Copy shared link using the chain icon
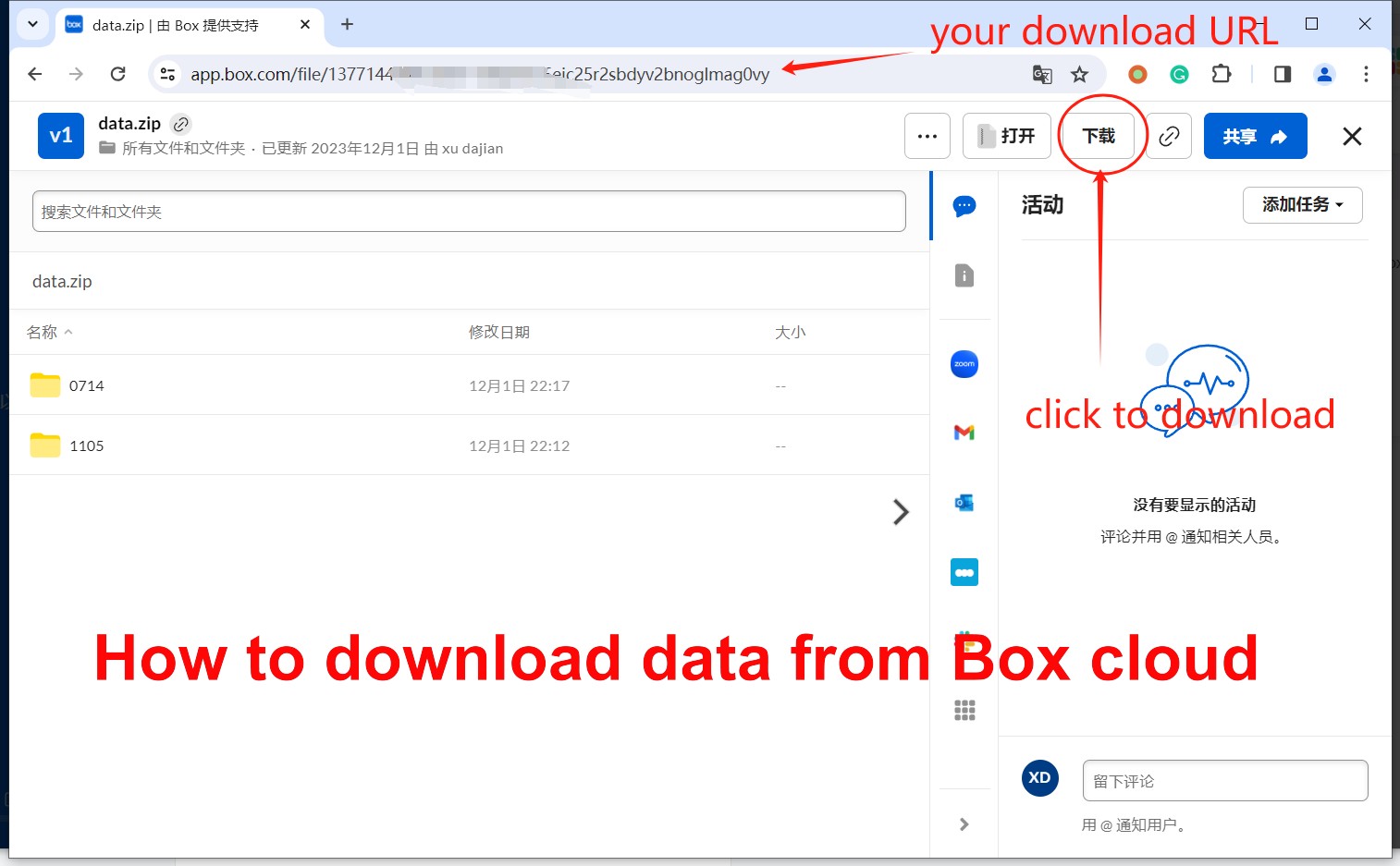The height and width of the screenshot is (866, 1400). pyautogui.click(x=1169, y=137)
